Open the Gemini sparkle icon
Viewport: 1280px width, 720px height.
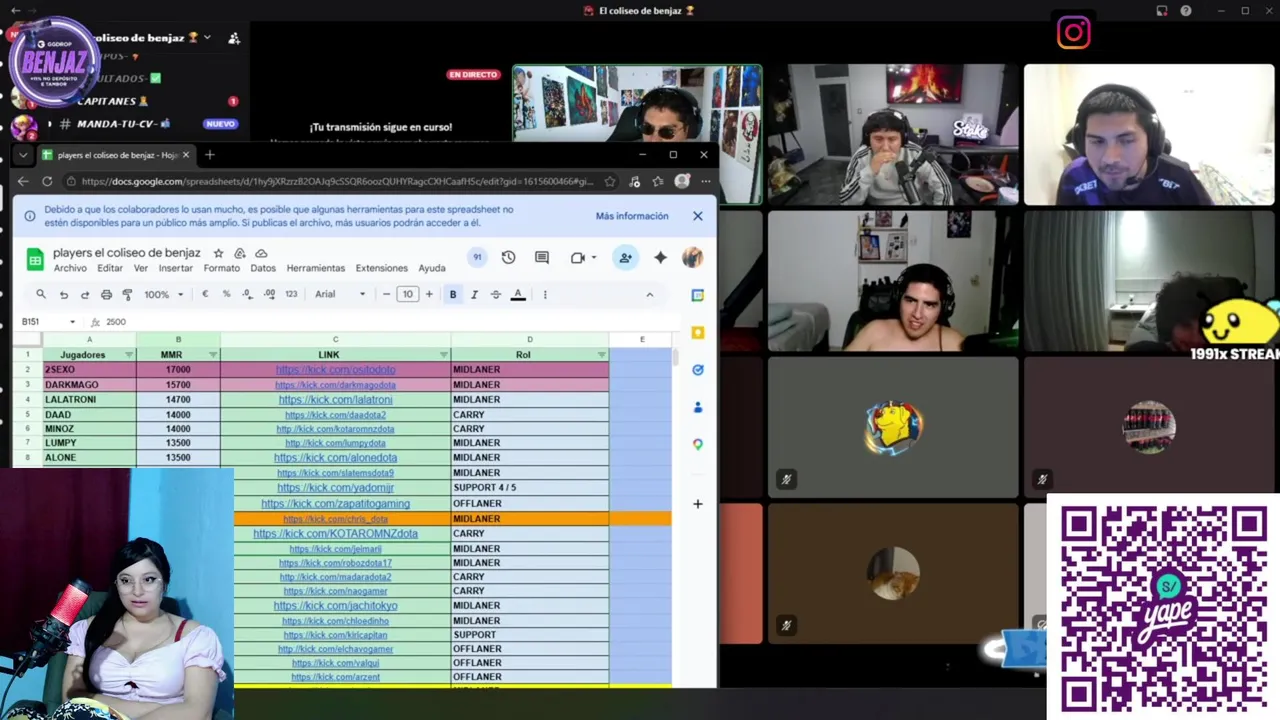(660, 257)
